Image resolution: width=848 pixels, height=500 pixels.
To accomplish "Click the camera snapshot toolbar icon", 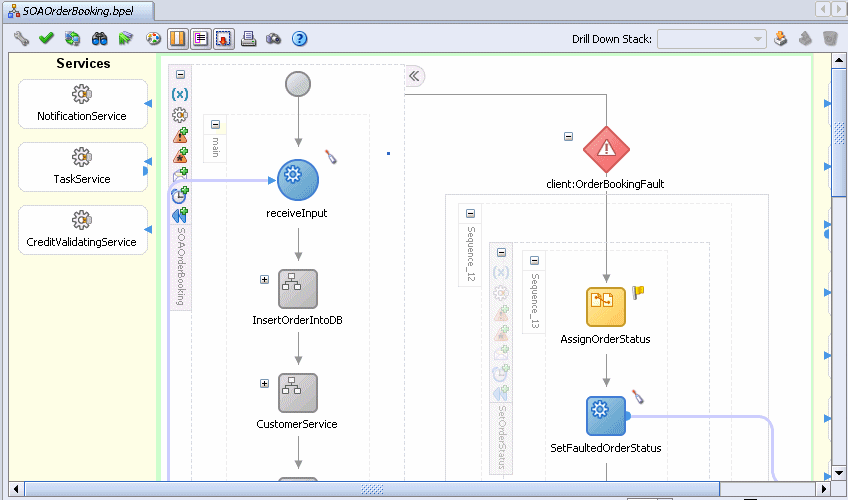I will pos(274,38).
